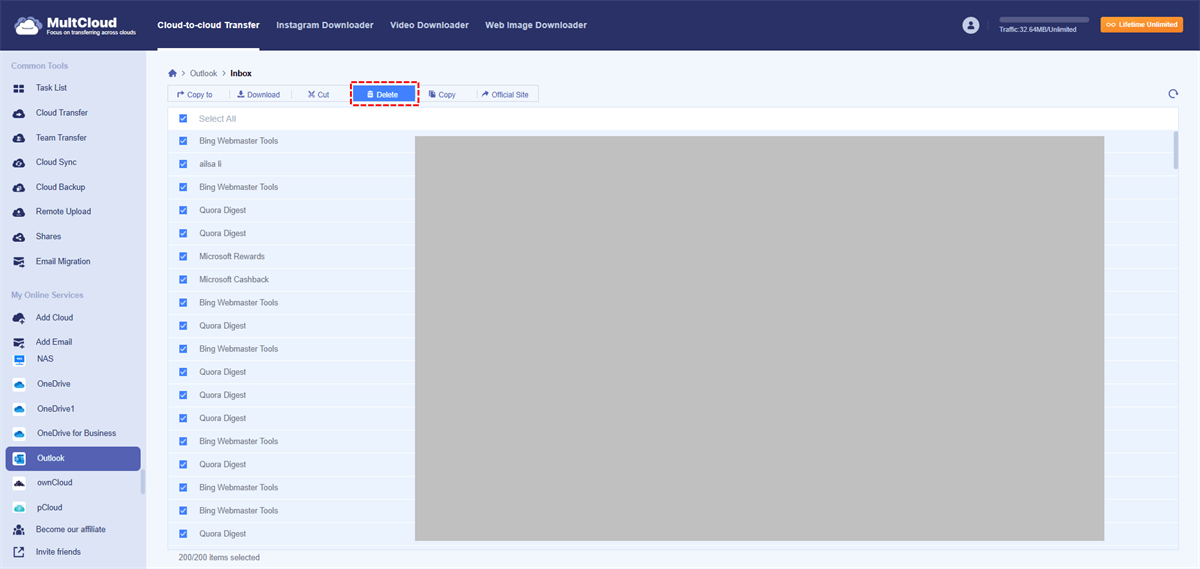Select the OneDrive1 cloud icon
Screen dimensions: 1200x569
click(19, 409)
